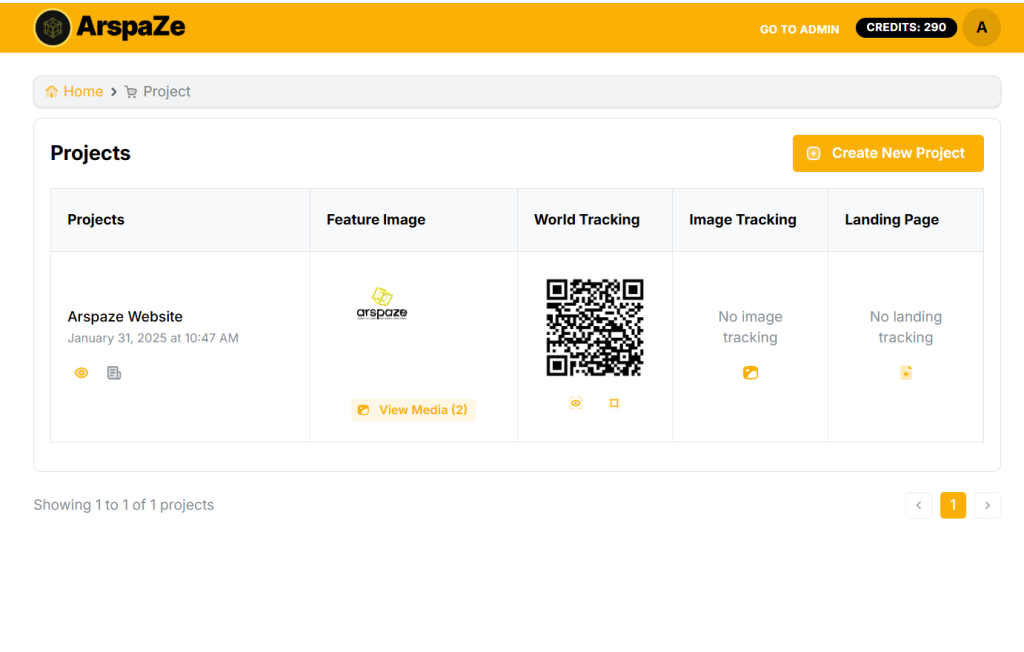The width and height of the screenshot is (1024, 652).
Task: Click Create New Project button
Action: [x=888, y=153]
